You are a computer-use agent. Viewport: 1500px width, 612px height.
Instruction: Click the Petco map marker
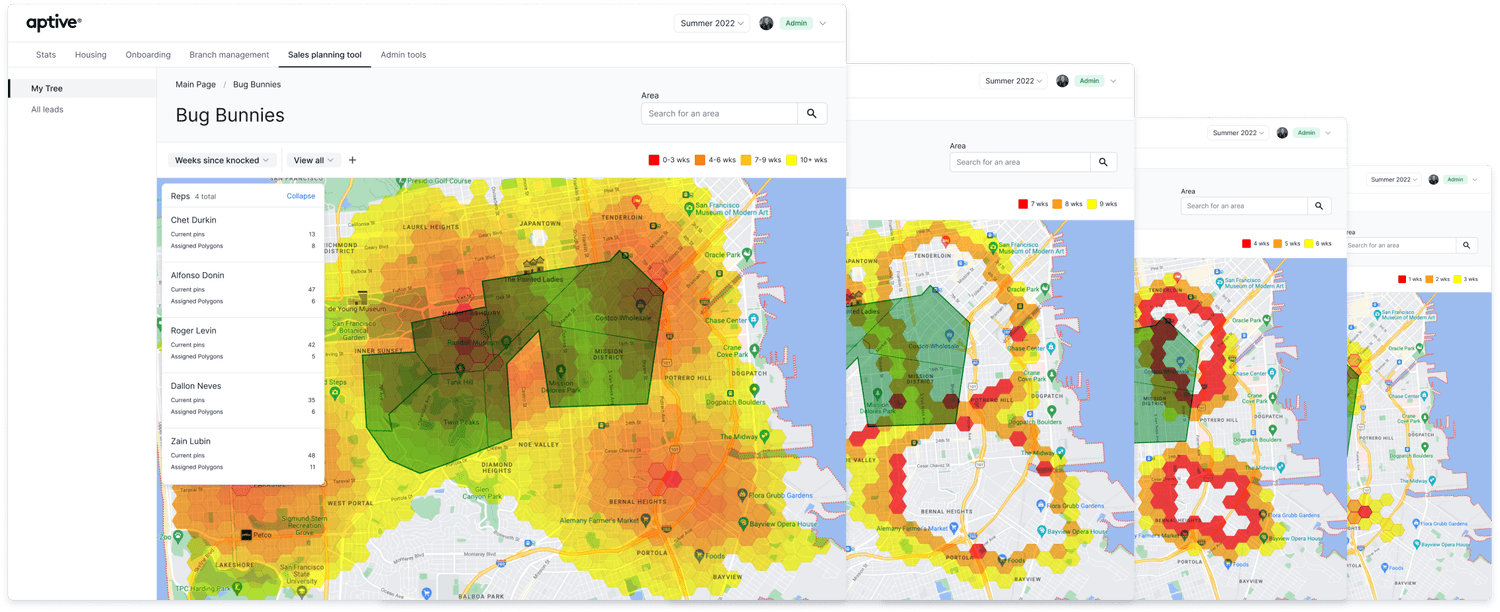(246, 535)
